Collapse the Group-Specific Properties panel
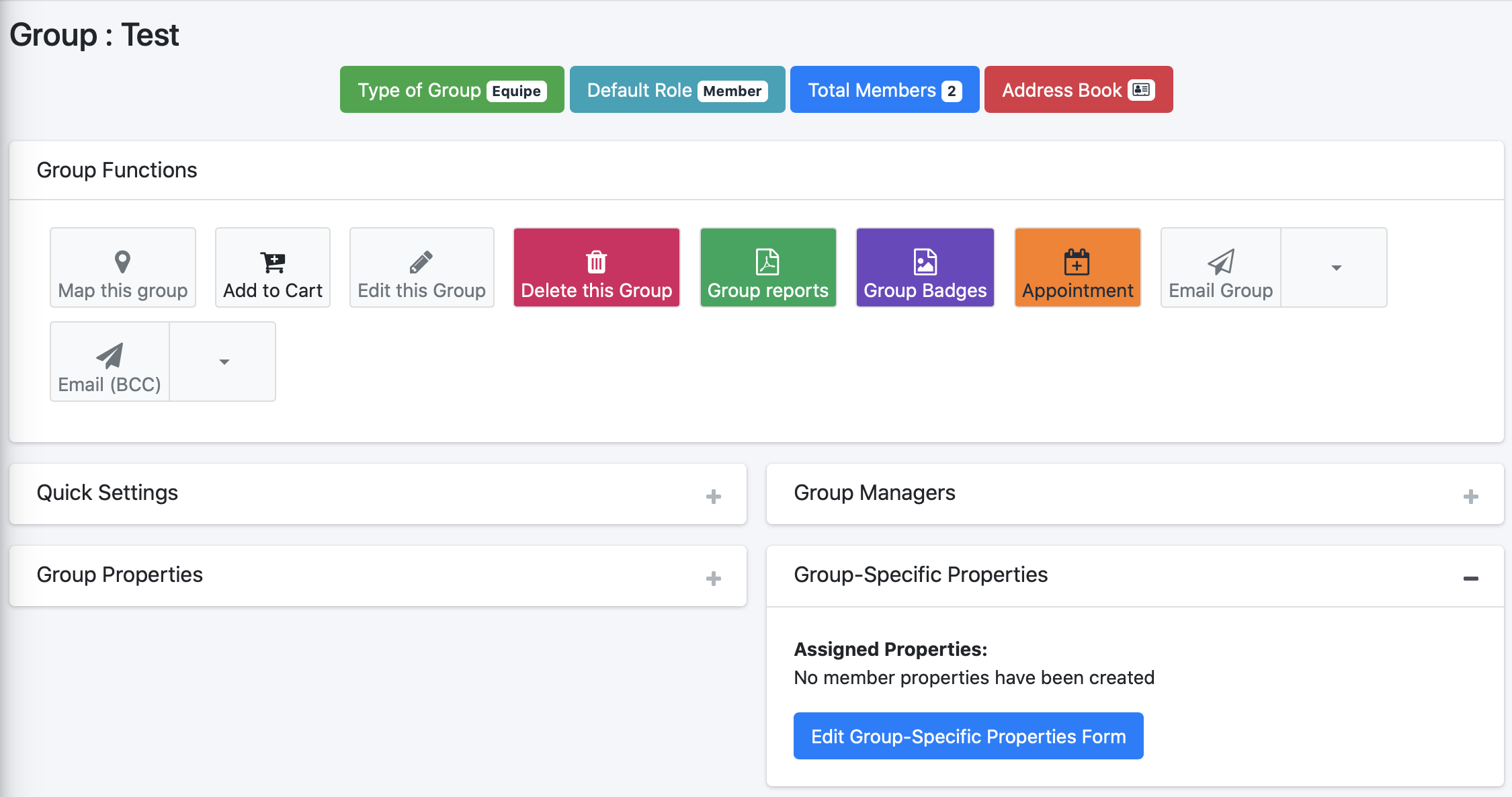1512x797 pixels. tap(1471, 579)
